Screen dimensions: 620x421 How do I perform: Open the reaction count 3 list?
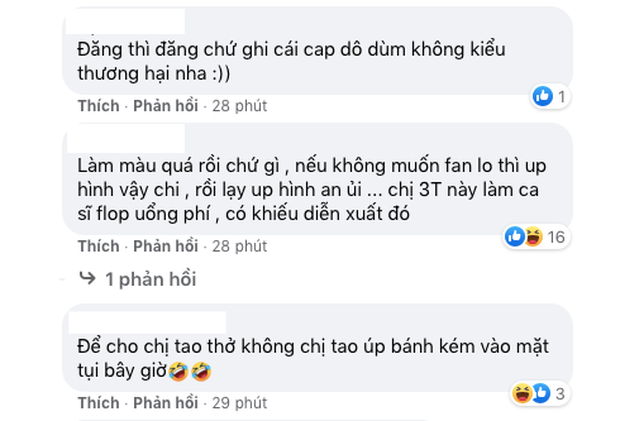[560, 394]
